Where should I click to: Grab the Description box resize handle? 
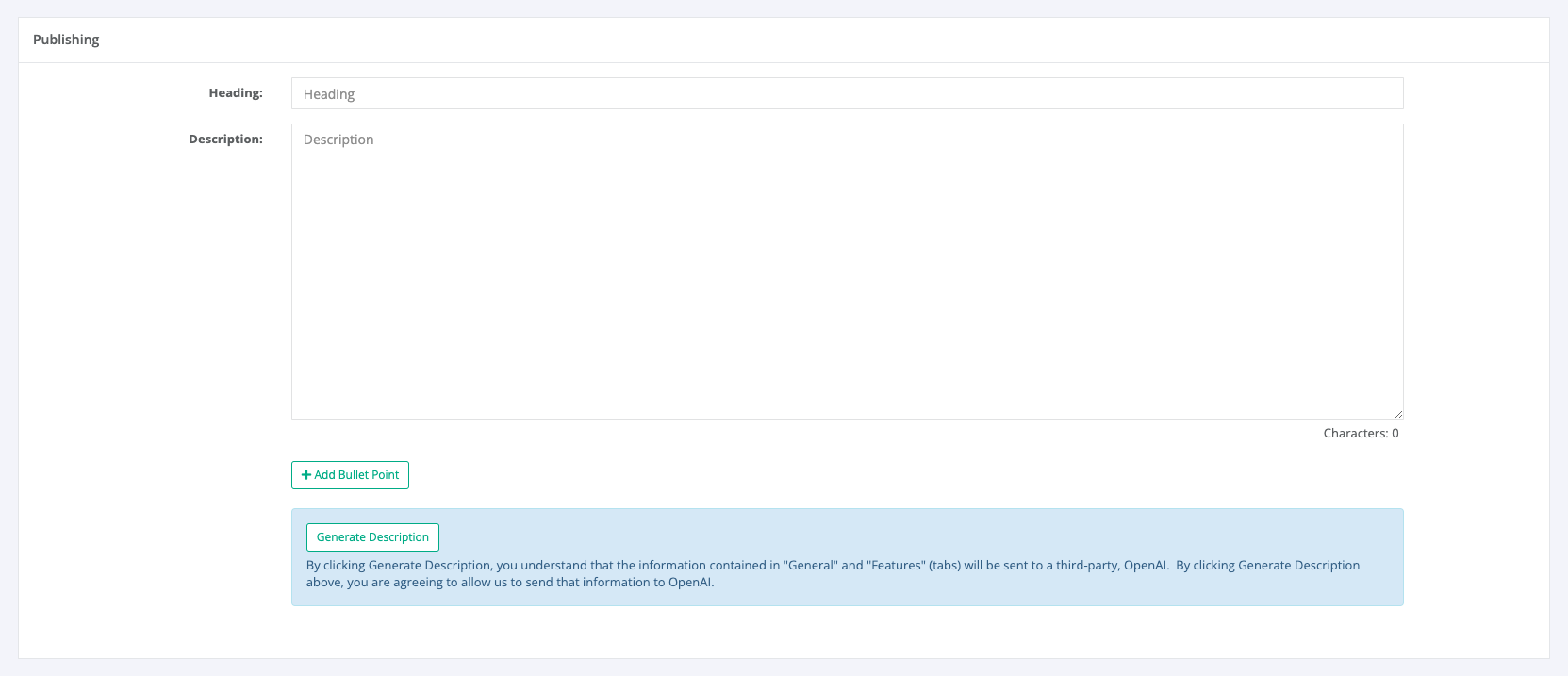(1398, 414)
